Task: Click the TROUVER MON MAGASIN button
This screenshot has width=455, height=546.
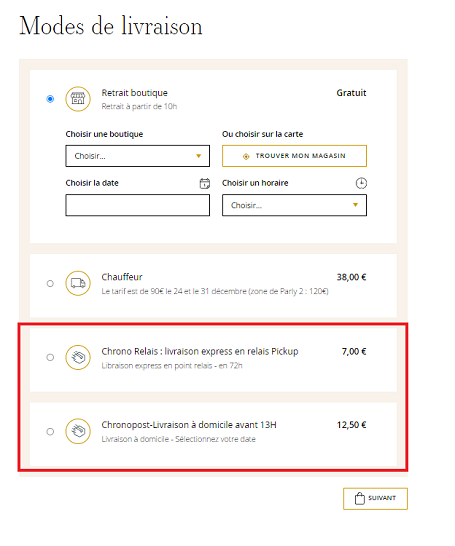Action: (x=295, y=156)
